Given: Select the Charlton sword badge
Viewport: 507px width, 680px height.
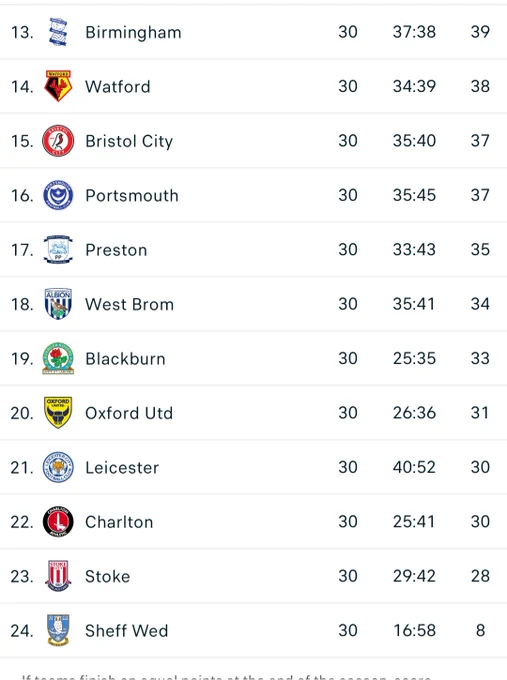Looking at the screenshot, I should tap(58, 521).
